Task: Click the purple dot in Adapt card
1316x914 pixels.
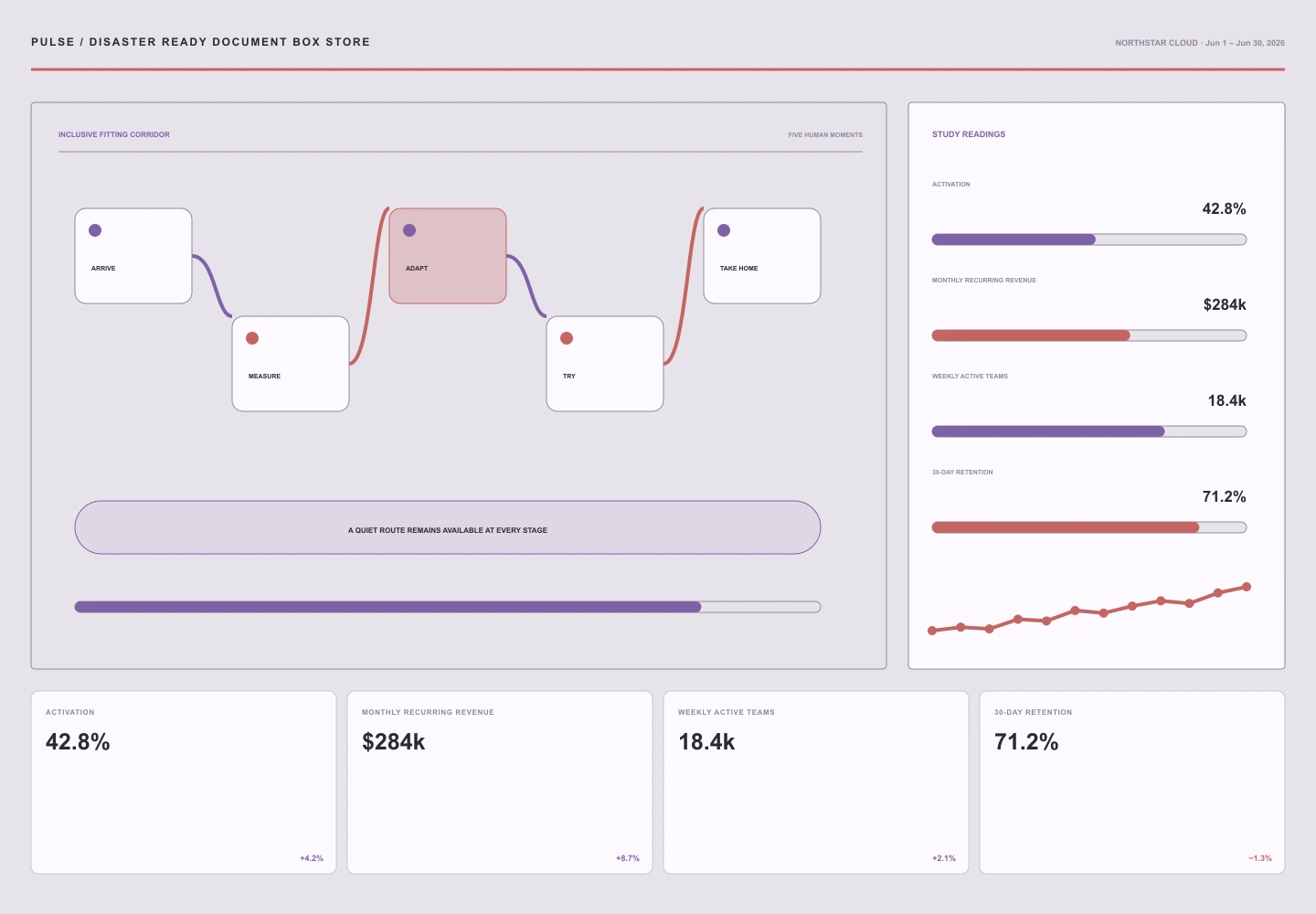Action: click(409, 230)
